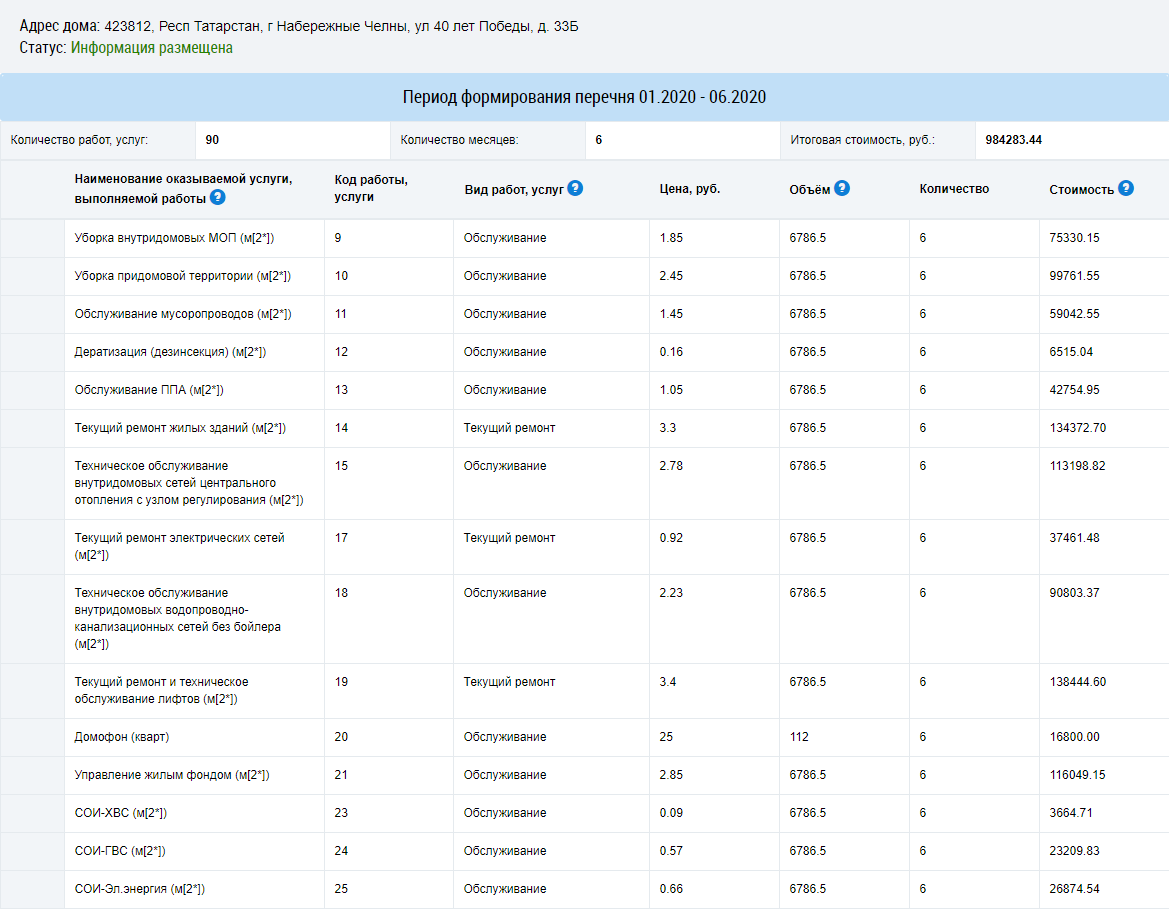The width and height of the screenshot is (1169, 910).
Task: Select the row Уборка внутридомовых МОП
Action: (584, 238)
